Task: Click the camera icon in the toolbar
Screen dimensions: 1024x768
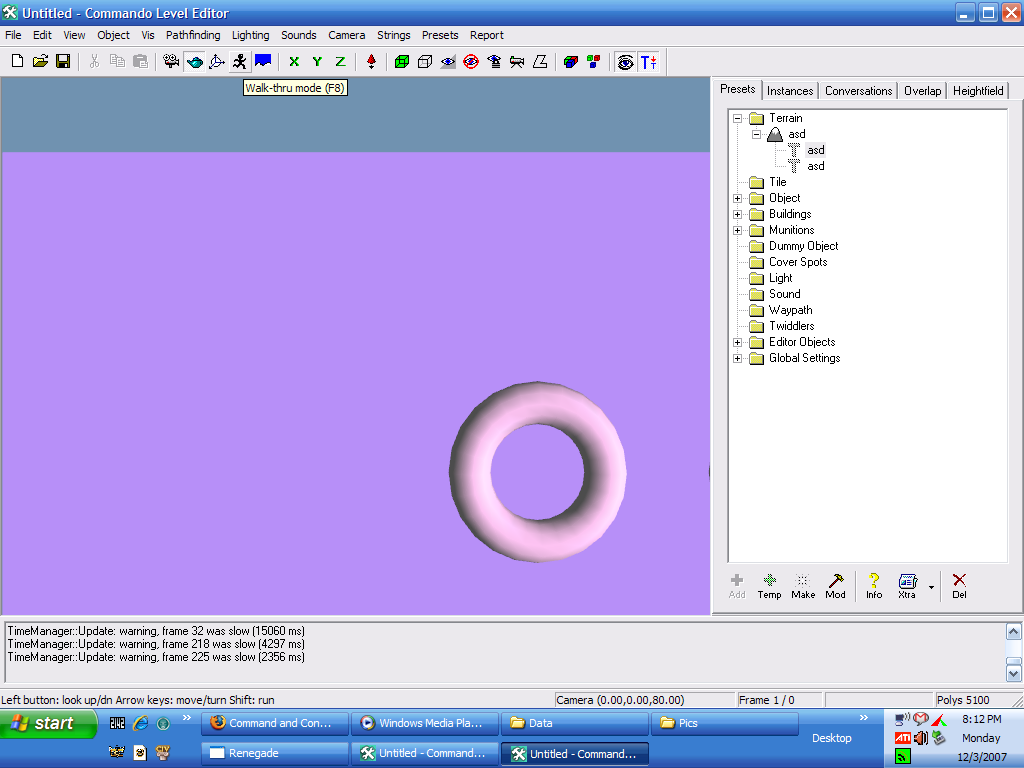Action: point(171,62)
